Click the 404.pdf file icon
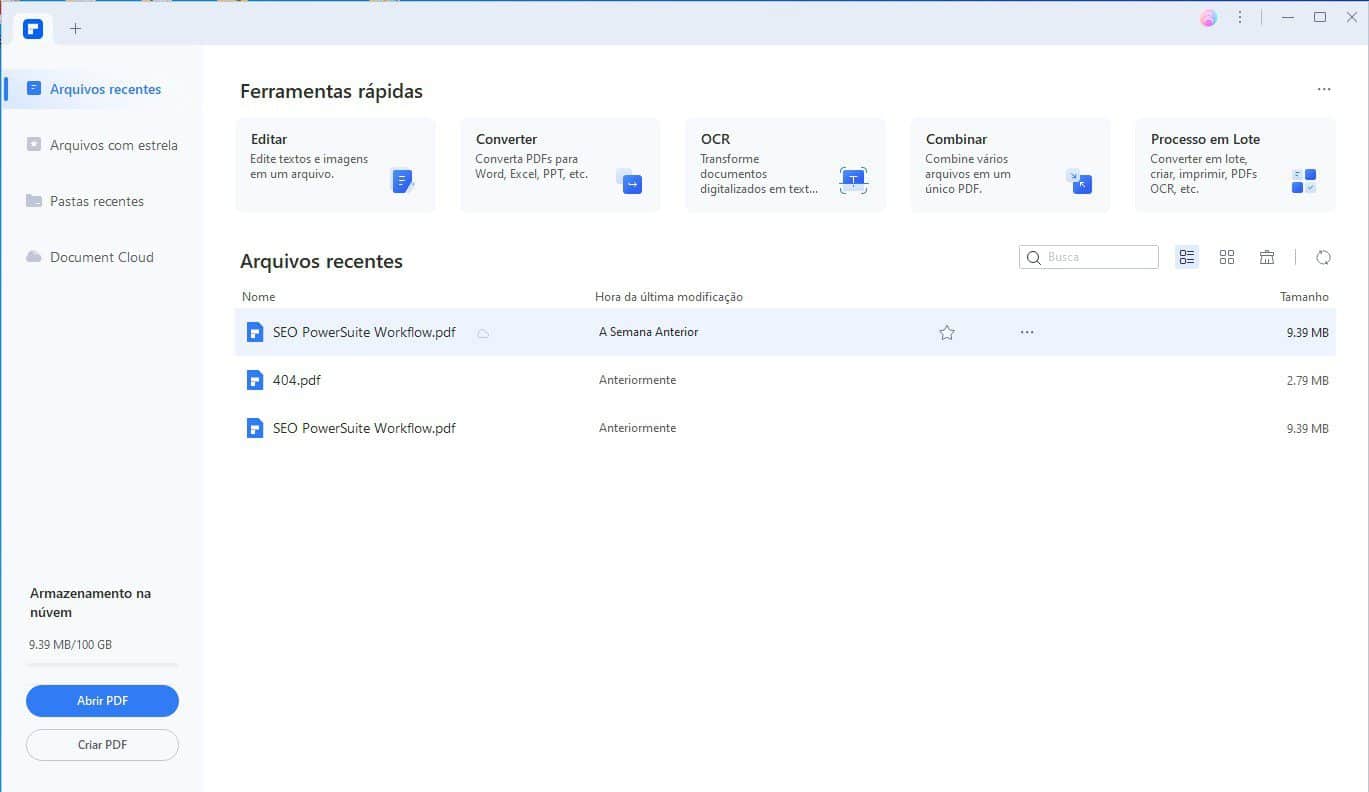Viewport: 1369px width, 792px height. click(255, 380)
